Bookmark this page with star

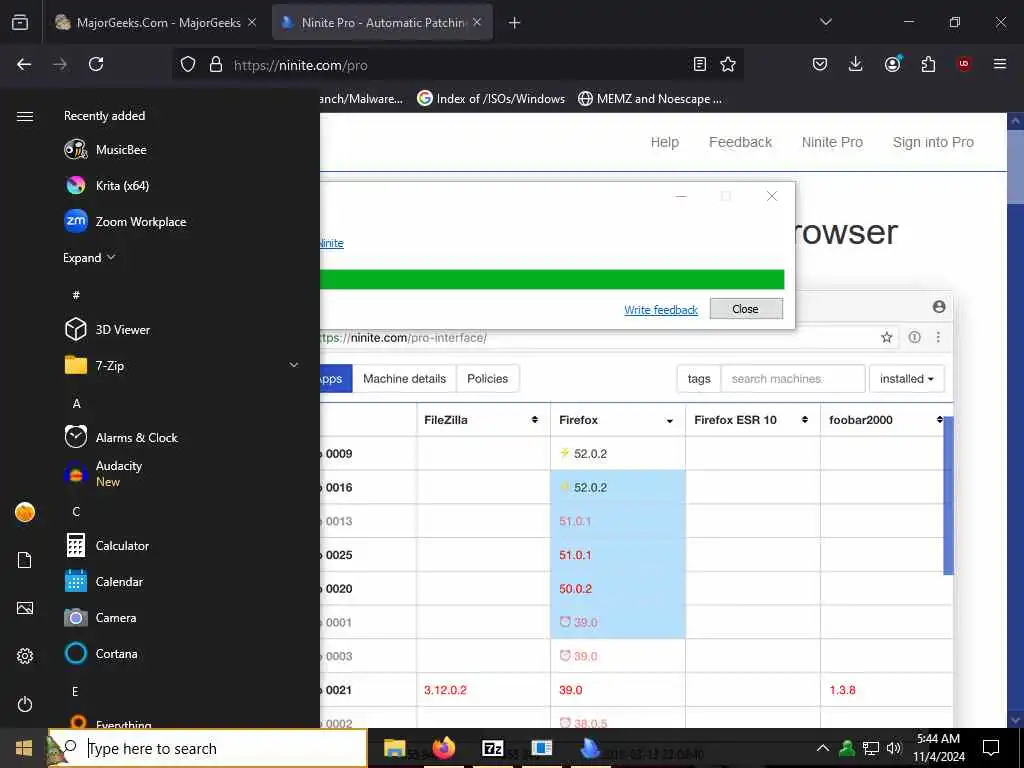[x=728, y=64]
